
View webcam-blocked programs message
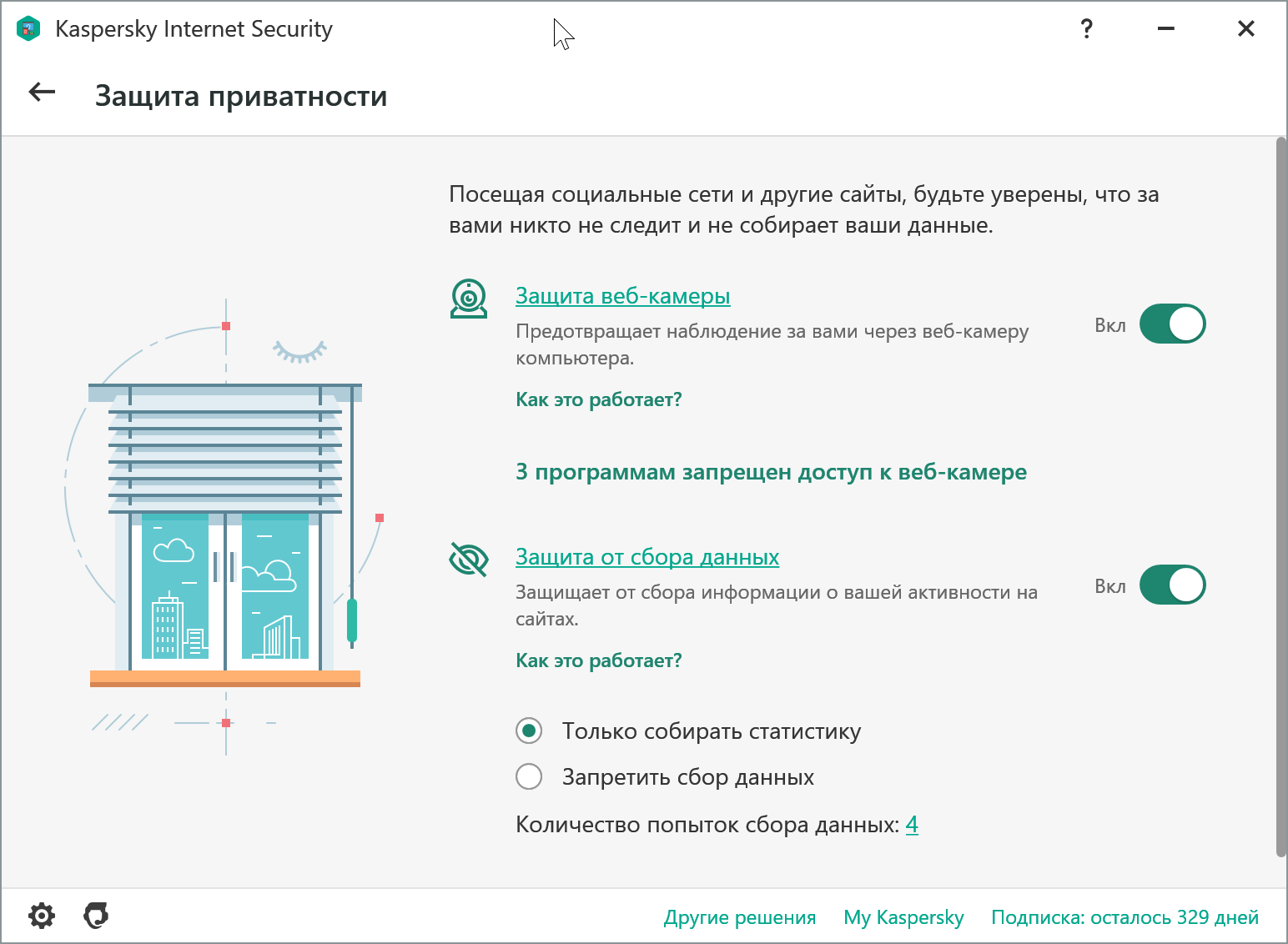coord(771,472)
